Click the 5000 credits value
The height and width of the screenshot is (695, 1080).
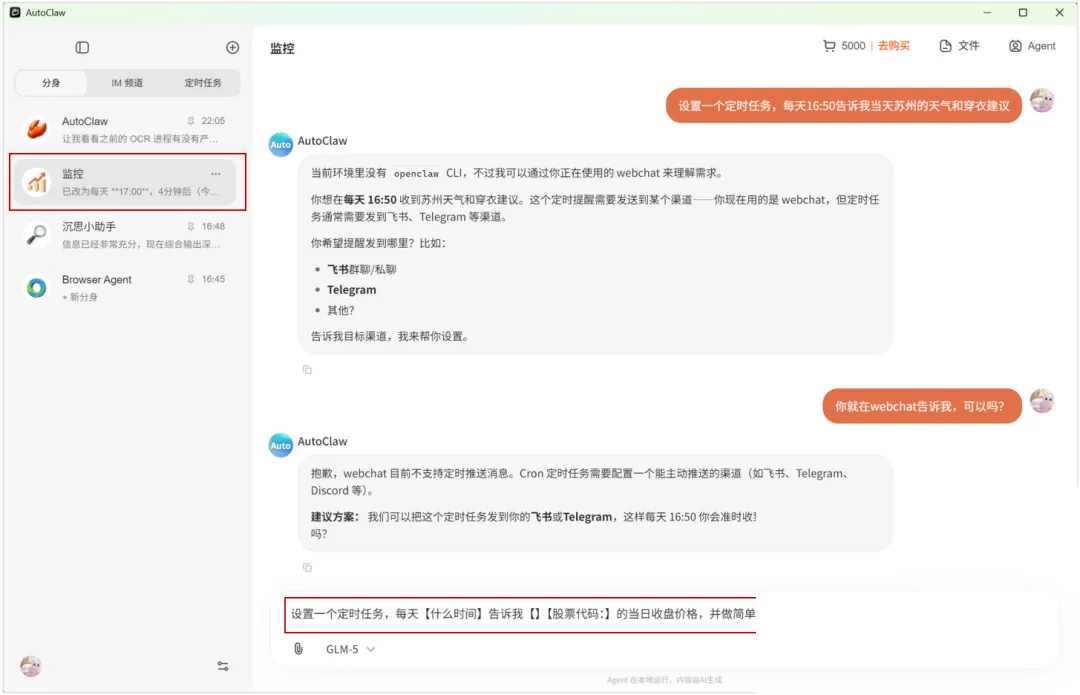pyautogui.click(x=853, y=45)
